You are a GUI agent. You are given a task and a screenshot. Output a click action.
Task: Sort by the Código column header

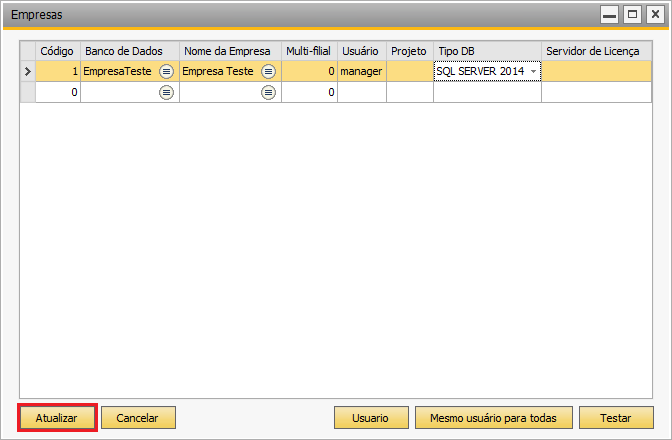[x=58, y=51]
